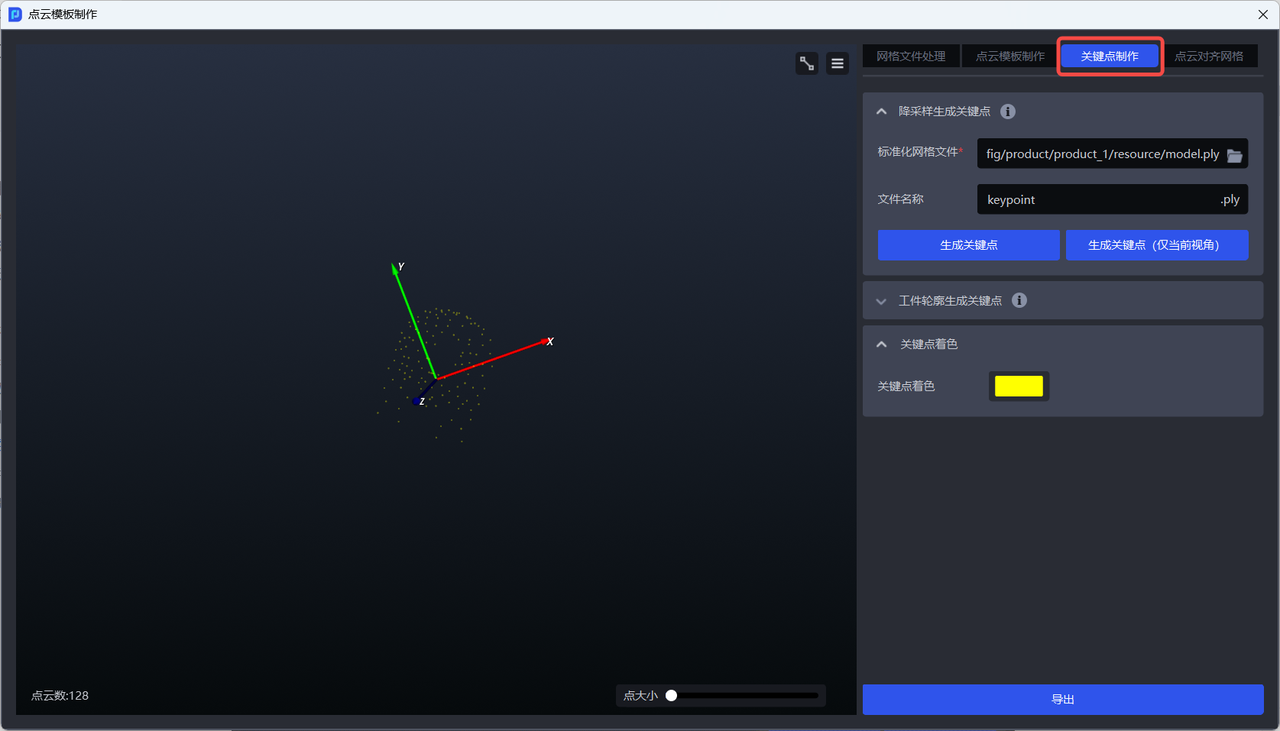This screenshot has width=1280, height=731.
Task: Expand the 工件轮廓生成关键点 section
Action: click(881, 301)
